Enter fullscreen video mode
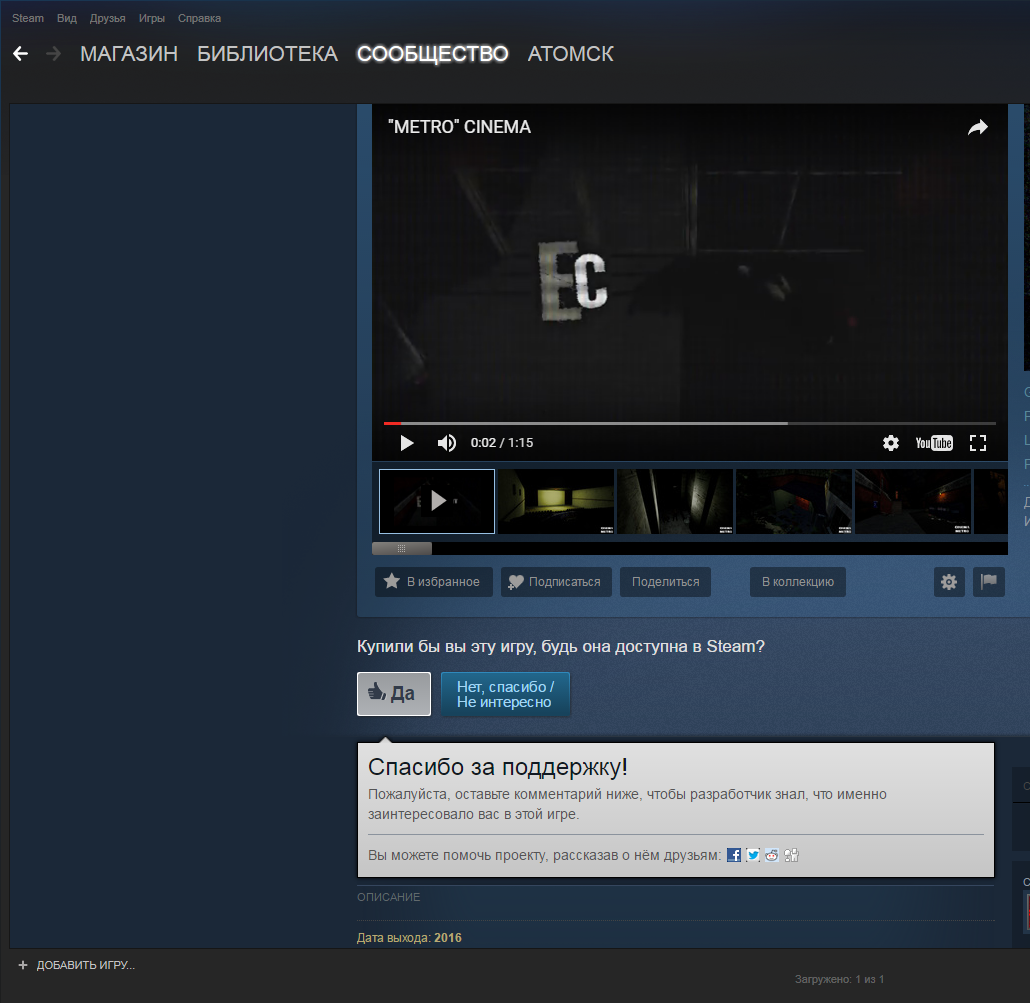The height and width of the screenshot is (1003, 1030). coord(977,443)
